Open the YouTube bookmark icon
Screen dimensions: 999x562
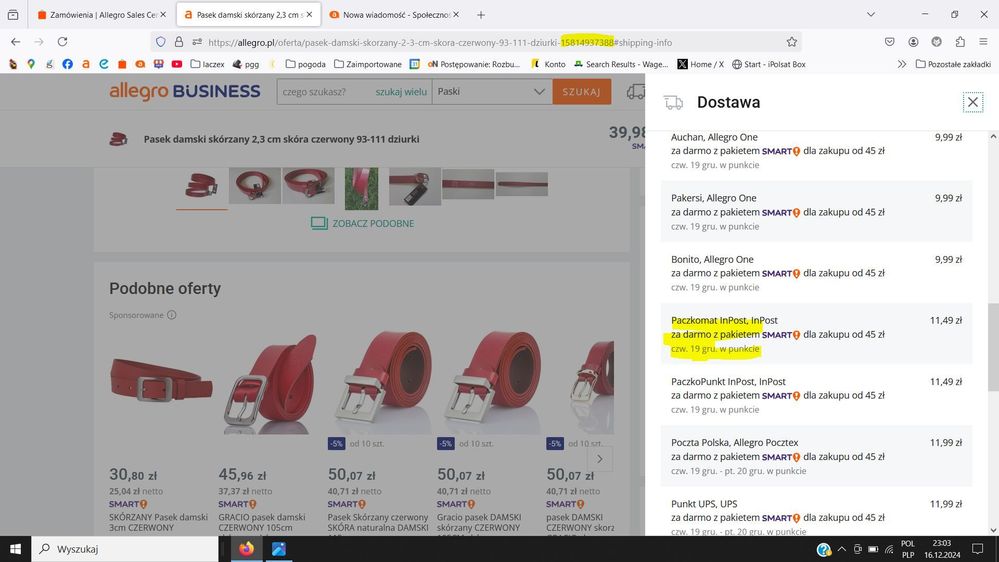click(176, 64)
